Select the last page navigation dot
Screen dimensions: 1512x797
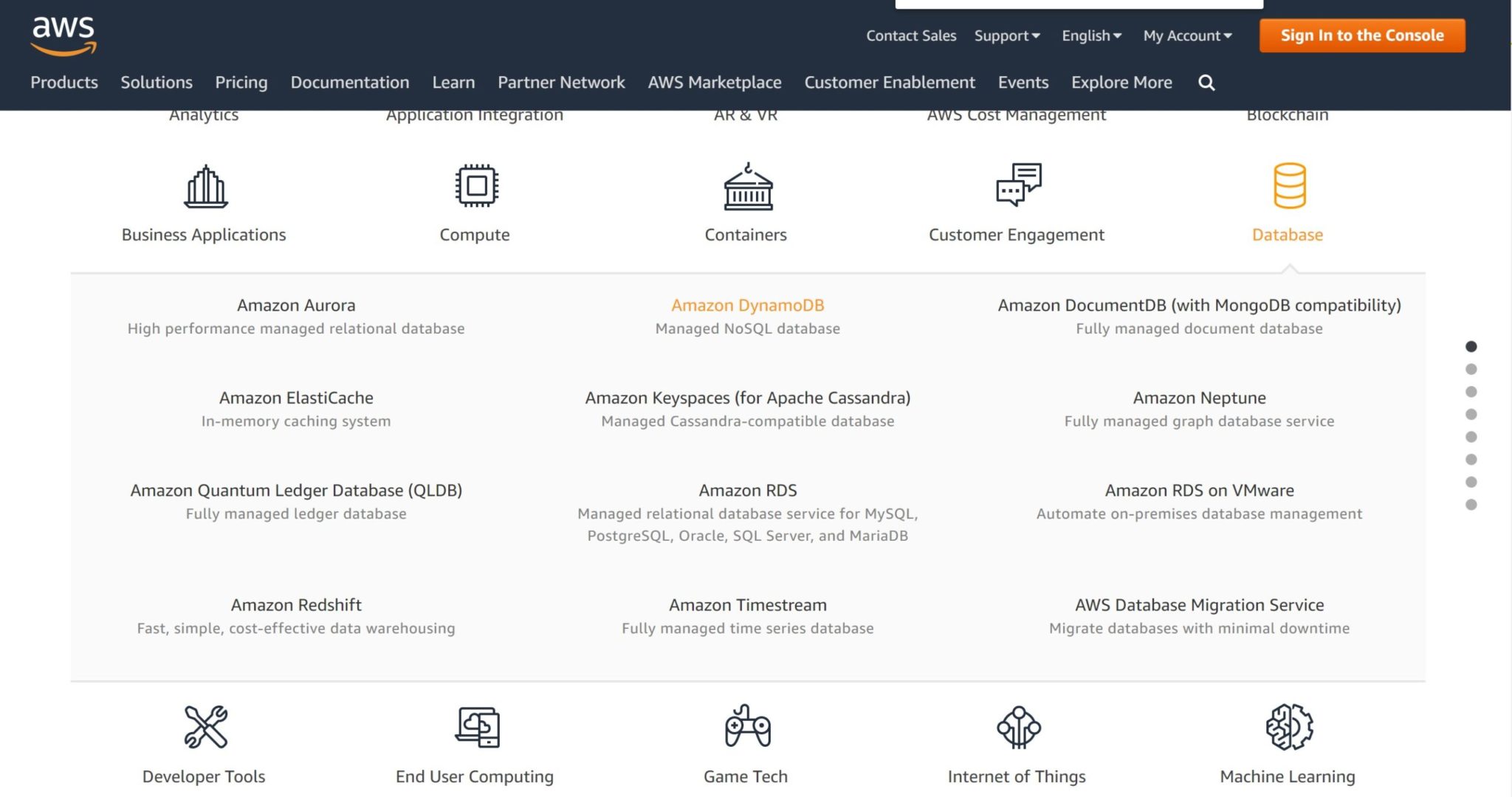[1471, 505]
